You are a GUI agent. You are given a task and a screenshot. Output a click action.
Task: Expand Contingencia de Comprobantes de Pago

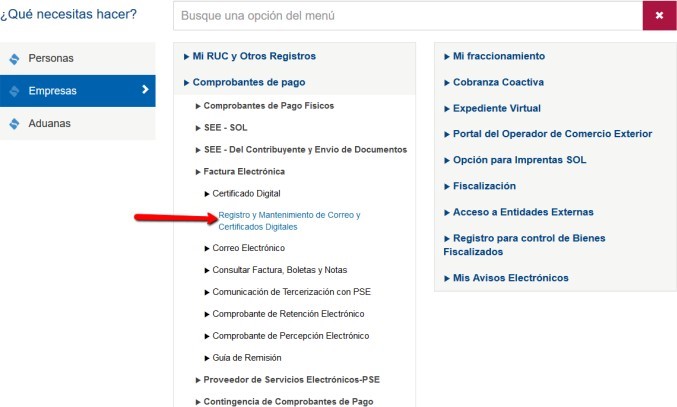point(284,402)
